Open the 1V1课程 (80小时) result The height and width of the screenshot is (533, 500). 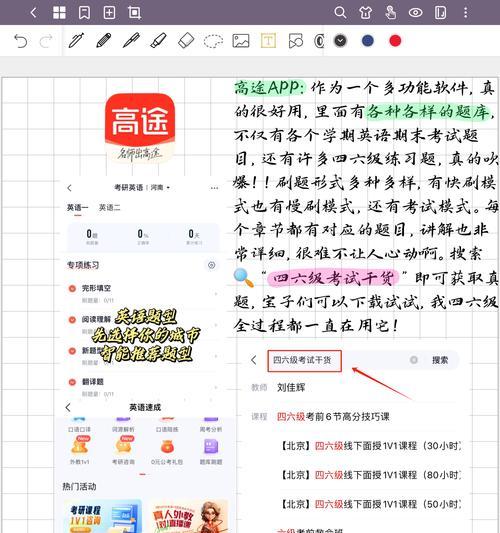371,475
